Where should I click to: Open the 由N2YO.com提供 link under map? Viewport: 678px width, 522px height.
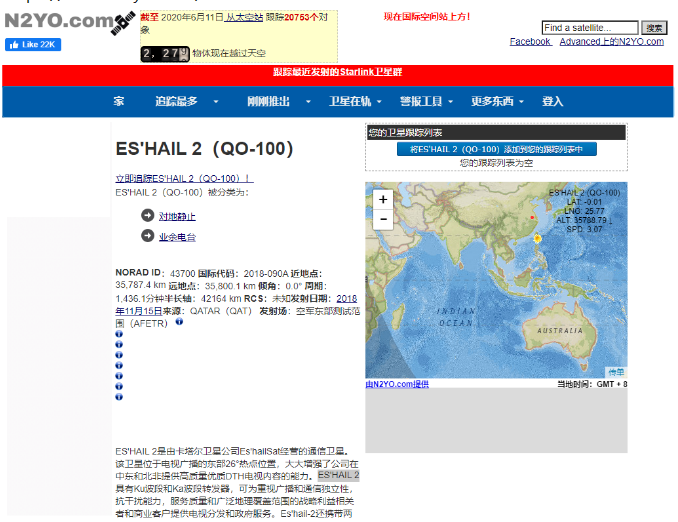point(397,384)
